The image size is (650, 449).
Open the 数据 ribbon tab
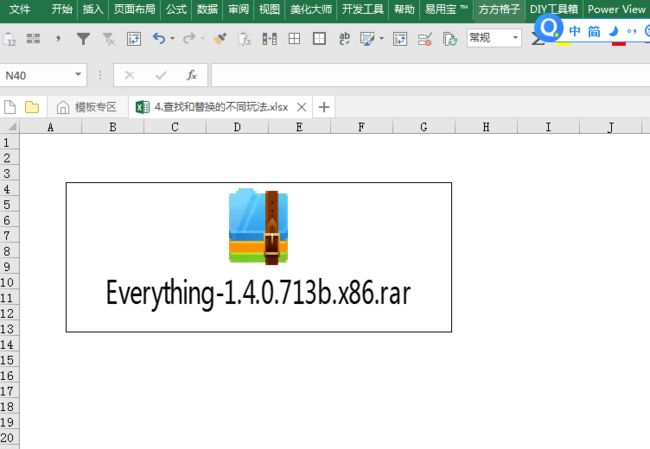point(207,9)
